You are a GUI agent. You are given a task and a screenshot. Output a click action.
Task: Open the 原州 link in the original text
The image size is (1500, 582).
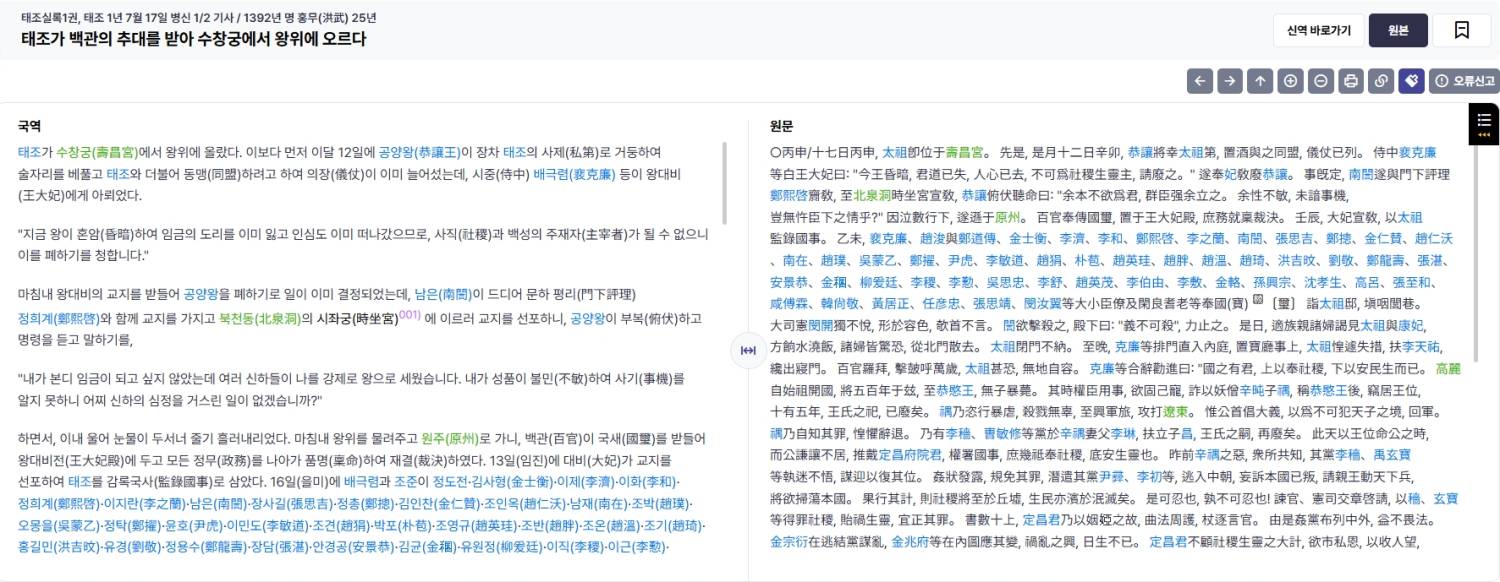[x=1008, y=217]
